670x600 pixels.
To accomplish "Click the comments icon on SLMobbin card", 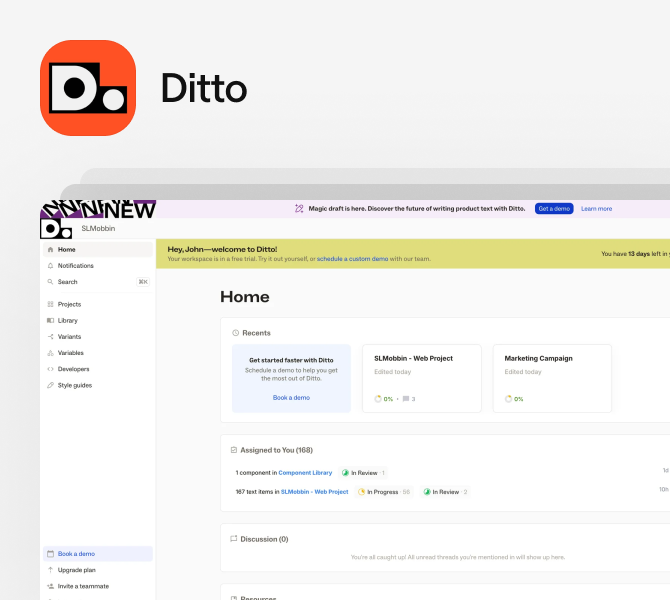I will pyautogui.click(x=406, y=399).
